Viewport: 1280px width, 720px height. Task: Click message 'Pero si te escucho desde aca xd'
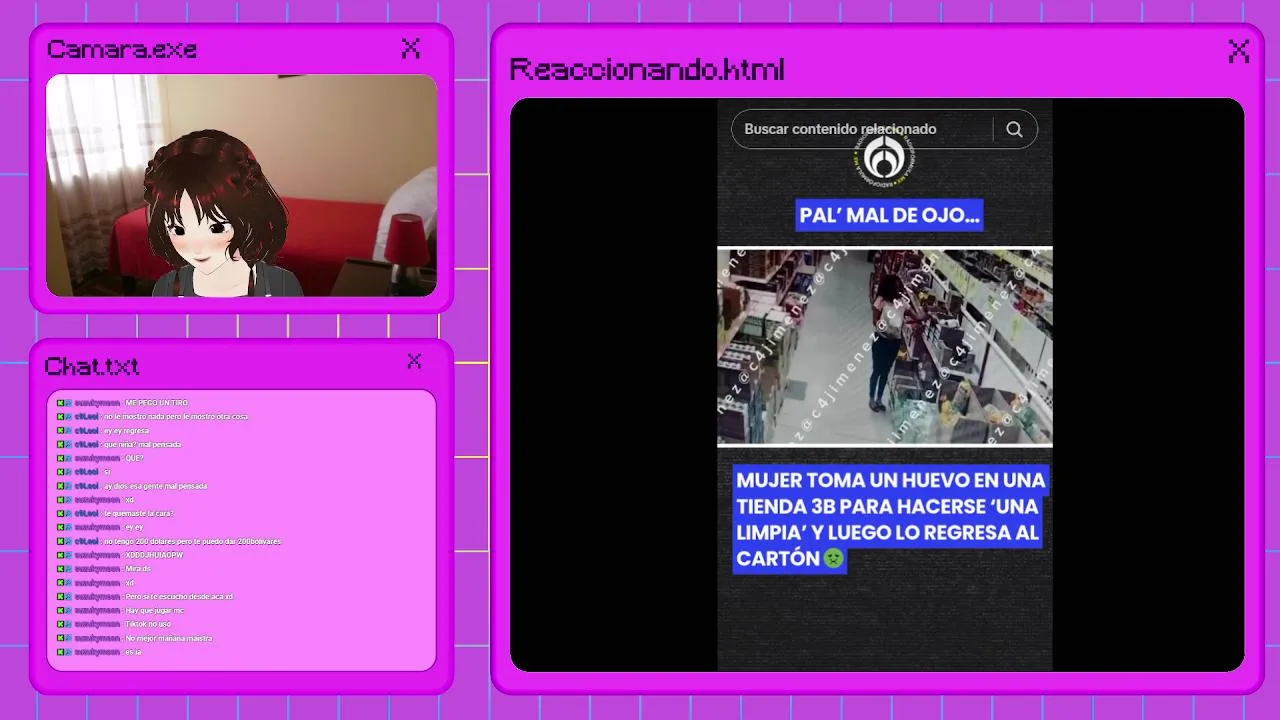pyautogui.click(x=179, y=596)
